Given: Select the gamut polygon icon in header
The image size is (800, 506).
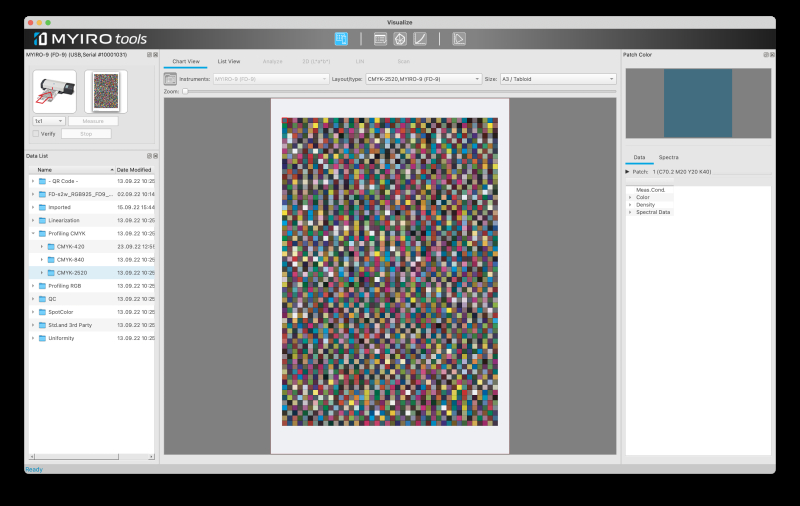Looking at the screenshot, I should click(400, 39).
